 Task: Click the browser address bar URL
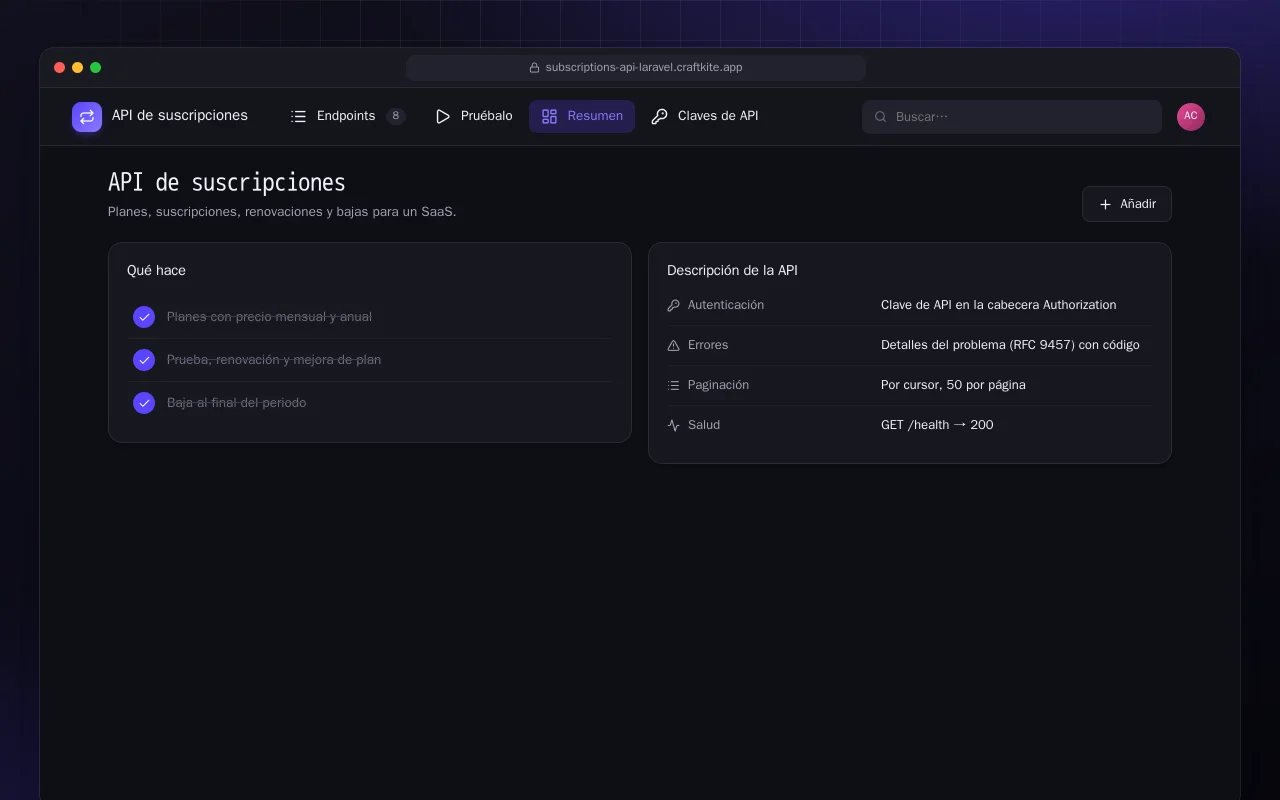[x=636, y=68]
